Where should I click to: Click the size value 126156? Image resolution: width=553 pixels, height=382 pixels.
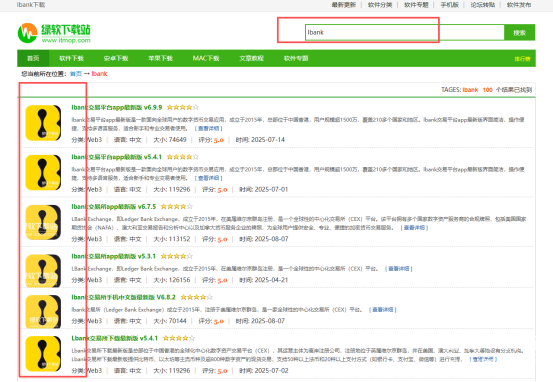tap(180, 280)
